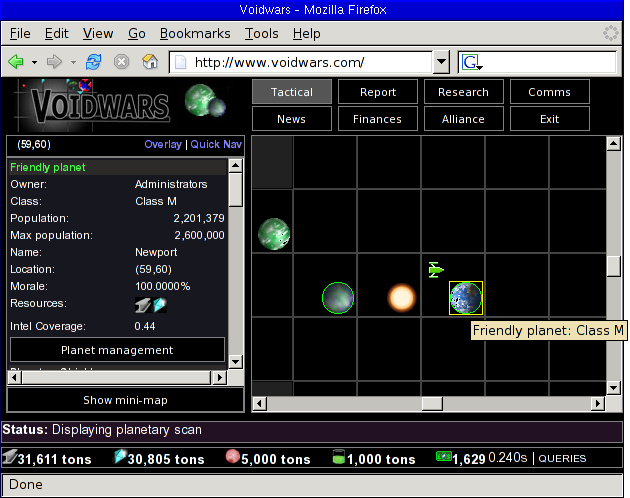Click the QUERIES link in bottom bar
The height and width of the screenshot is (498, 630).
[562, 459]
